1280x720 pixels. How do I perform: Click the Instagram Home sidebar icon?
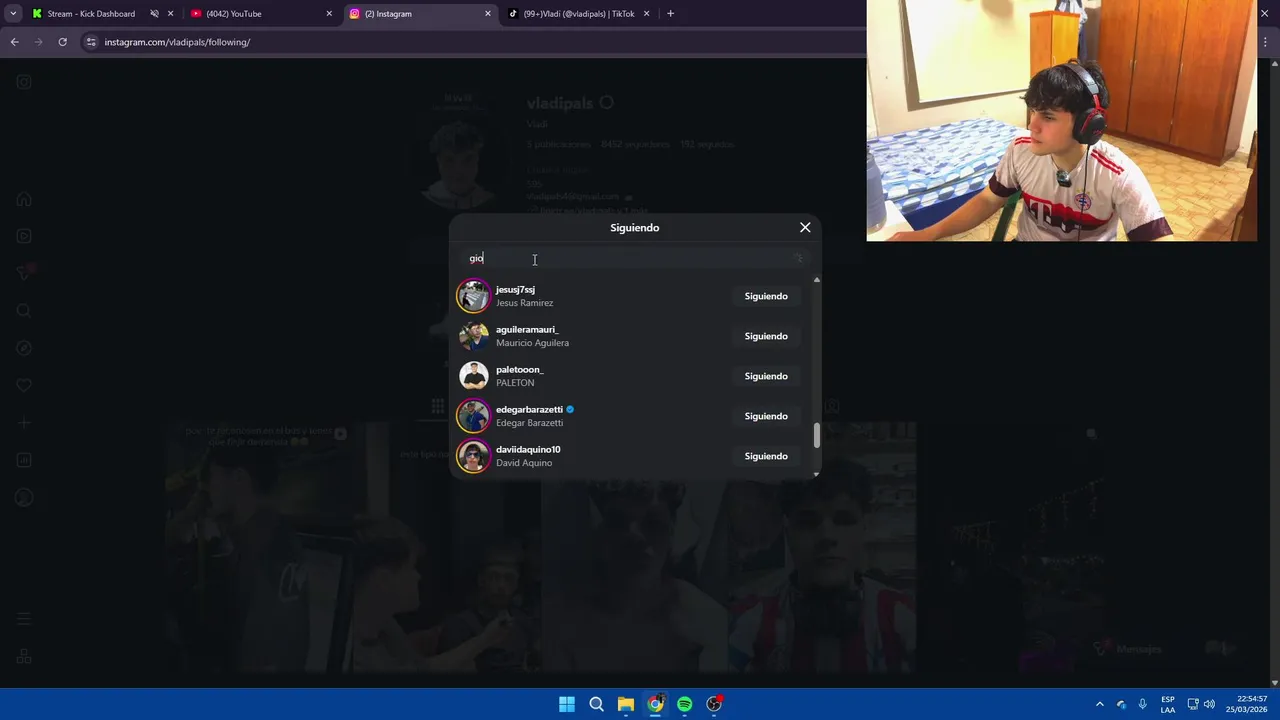pyautogui.click(x=24, y=199)
